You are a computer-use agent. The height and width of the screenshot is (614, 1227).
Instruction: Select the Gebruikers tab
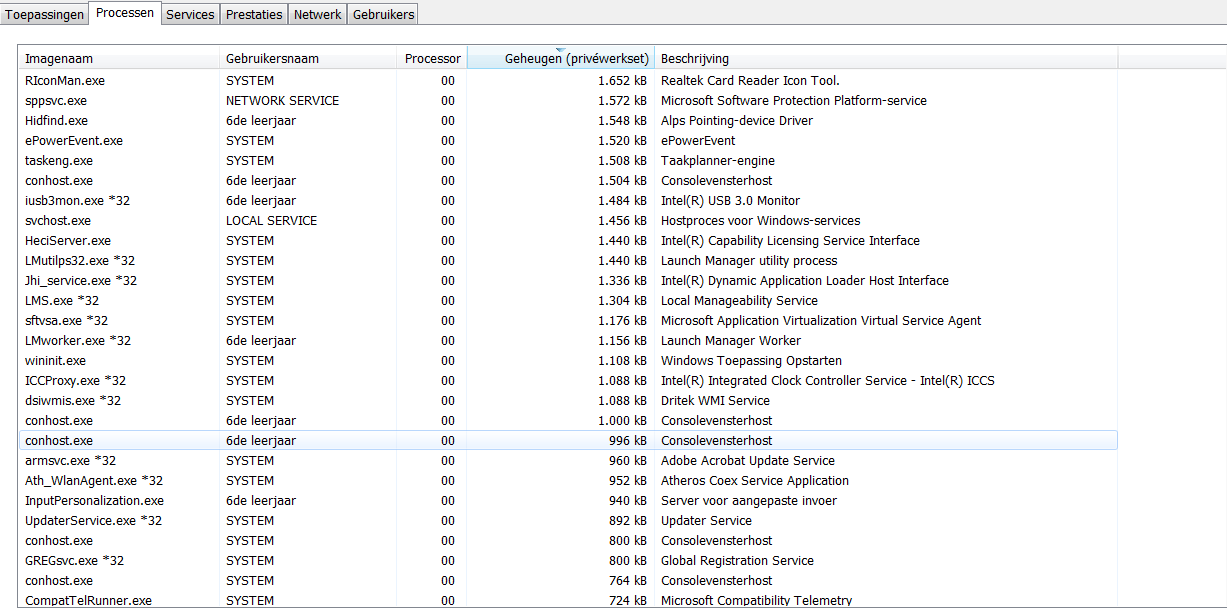click(x=383, y=15)
